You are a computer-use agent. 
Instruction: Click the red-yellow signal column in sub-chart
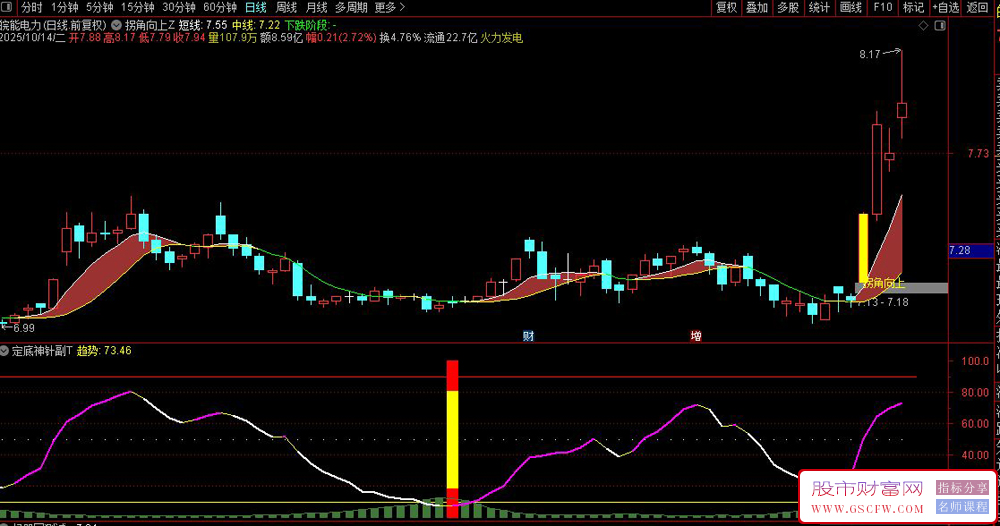(452, 439)
